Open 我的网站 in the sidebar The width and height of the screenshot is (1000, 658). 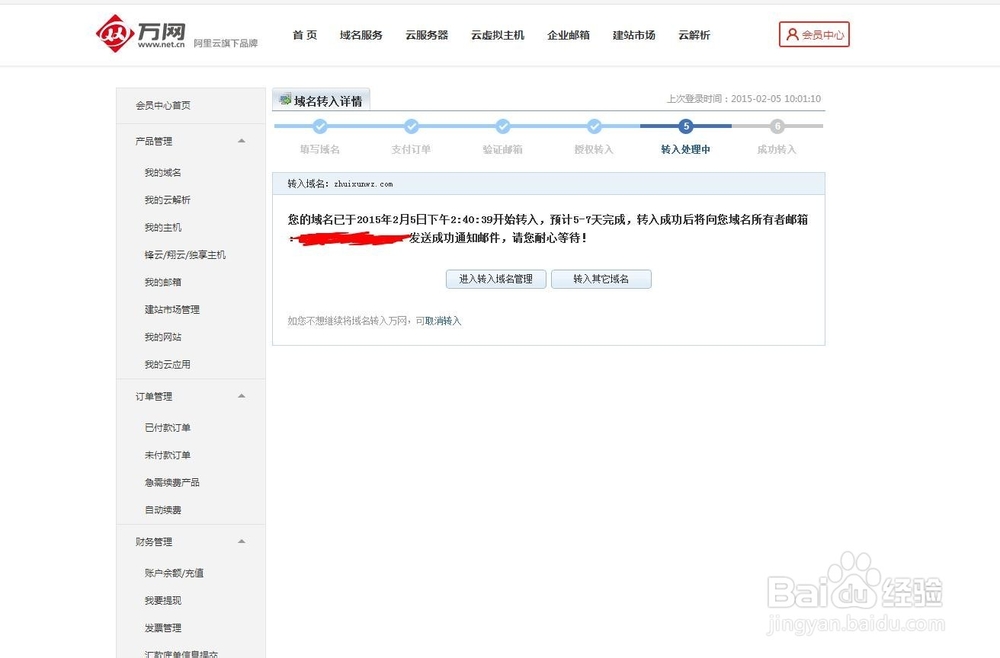tap(163, 337)
